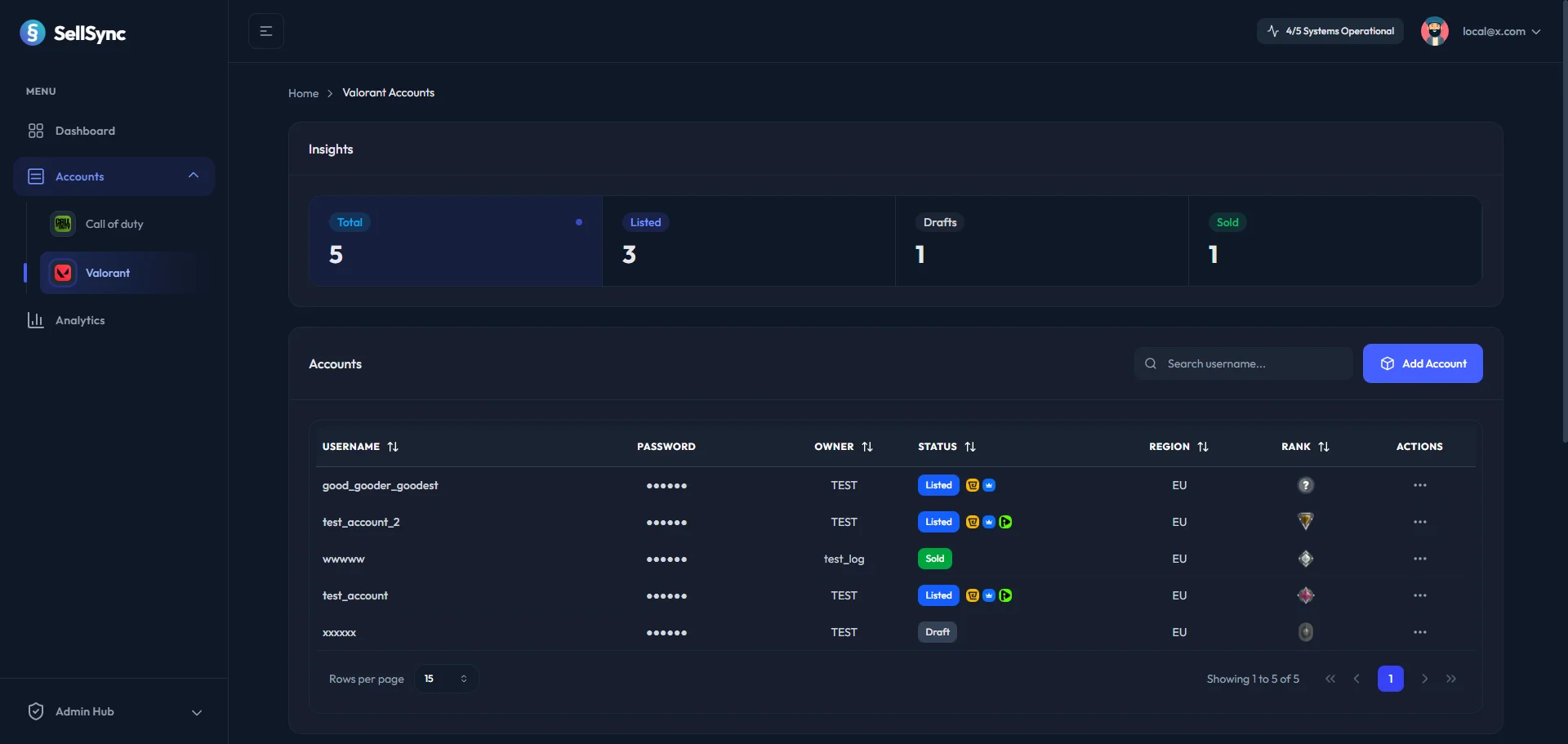Click the rank icon for test_account_2
Screen dimensions: 1568x744
point(1305,522)
